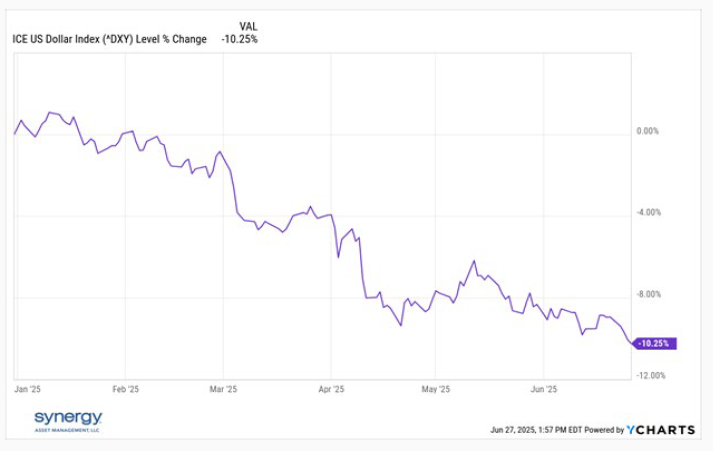This screenshot has width=713, height=451.
Task: Click the purple -10.25% end-value tag
Action: coord(655,343)
